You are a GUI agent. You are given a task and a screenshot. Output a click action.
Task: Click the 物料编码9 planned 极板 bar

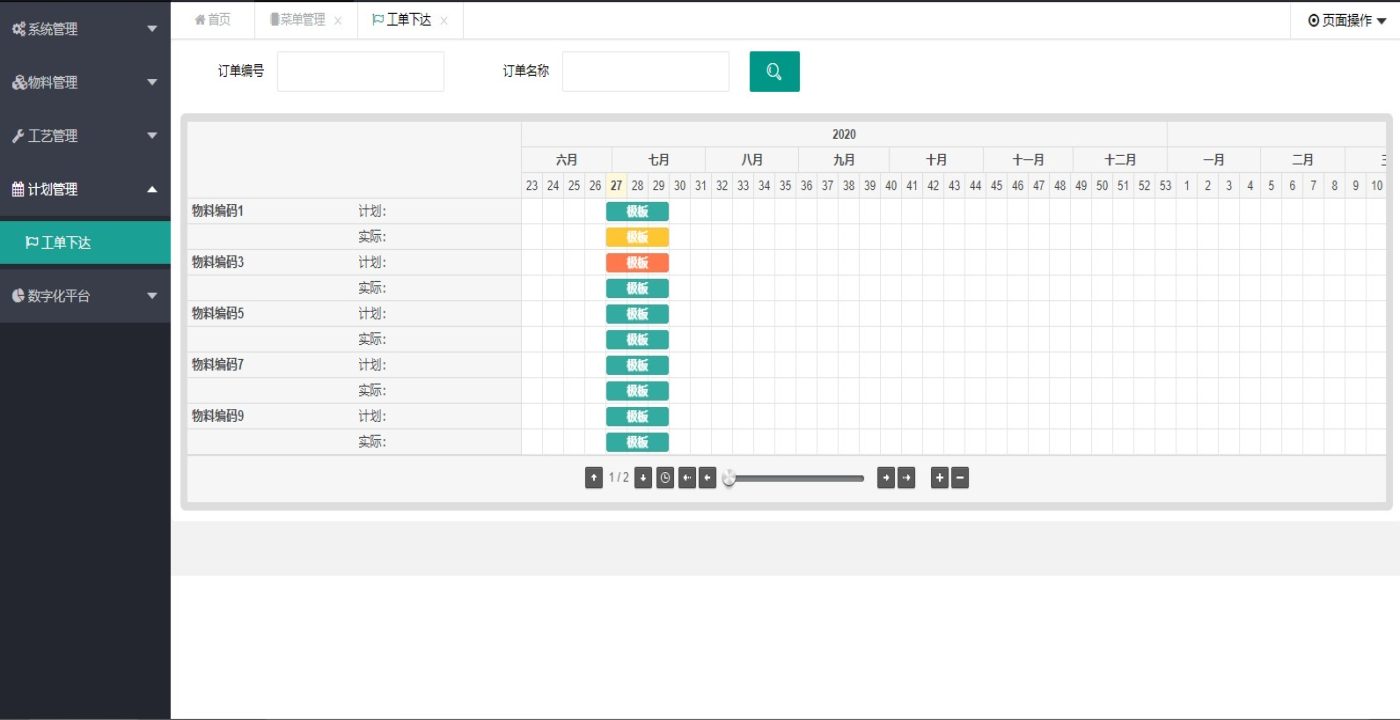[x=637, y=417]
